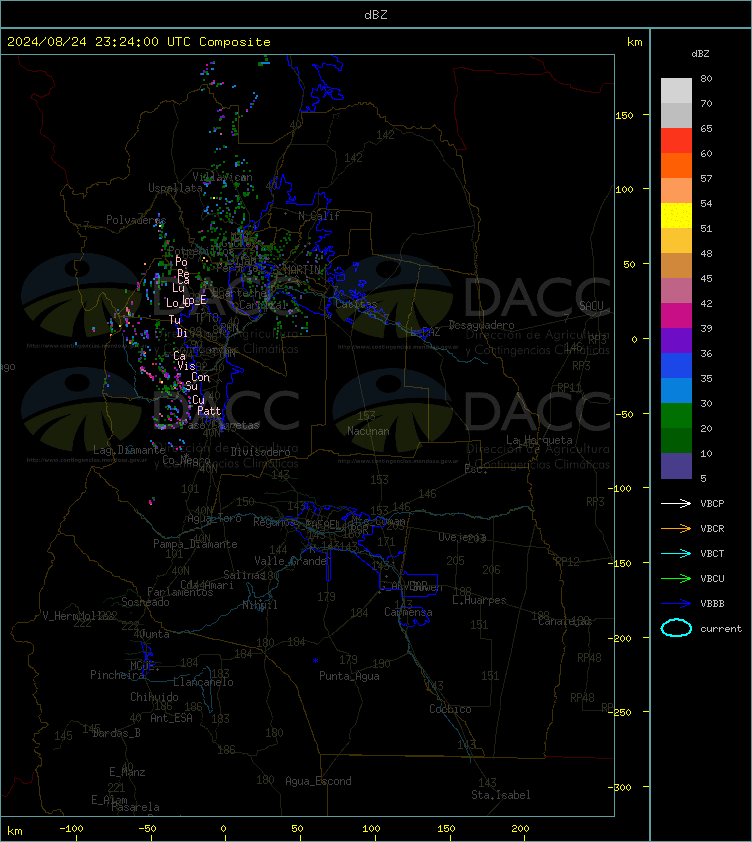Click the 'Bardas_B' map label
Viewport: 752px width, 842px height.
click(x=117, y=733)
